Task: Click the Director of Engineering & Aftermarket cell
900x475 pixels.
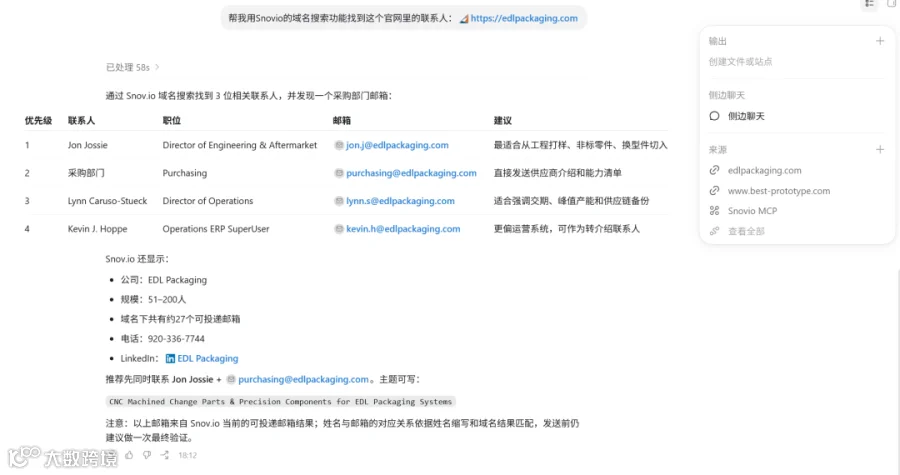Action: pyautogui.click(x=239, y=145)
